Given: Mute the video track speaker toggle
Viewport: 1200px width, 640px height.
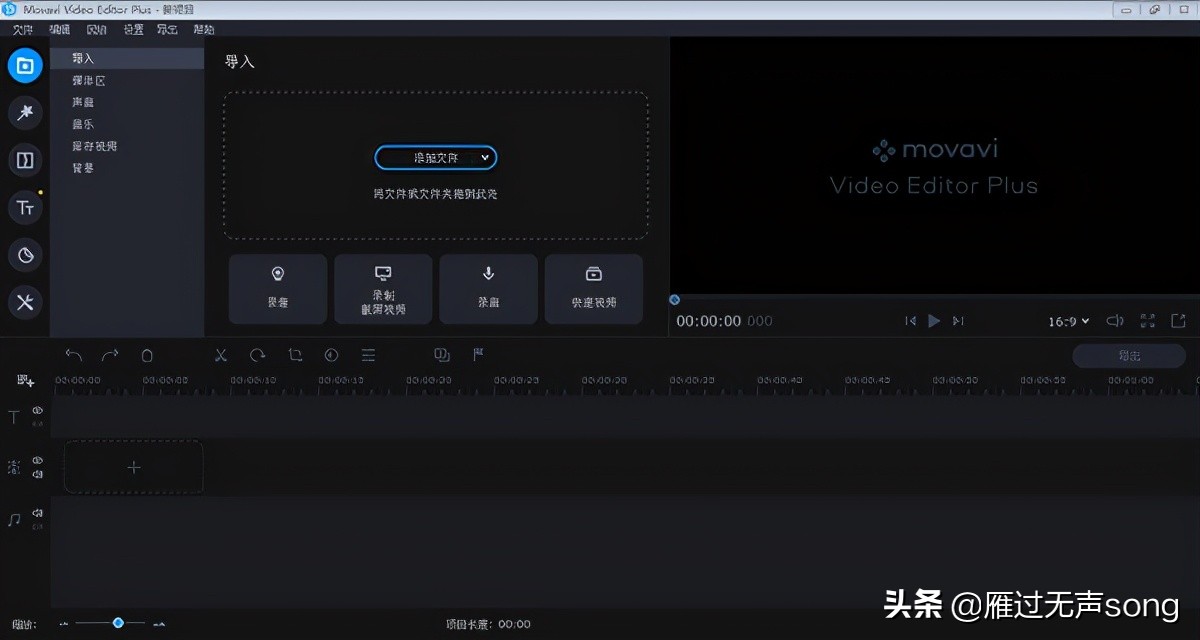Looking at the screenshot, I should pos(37,474).
